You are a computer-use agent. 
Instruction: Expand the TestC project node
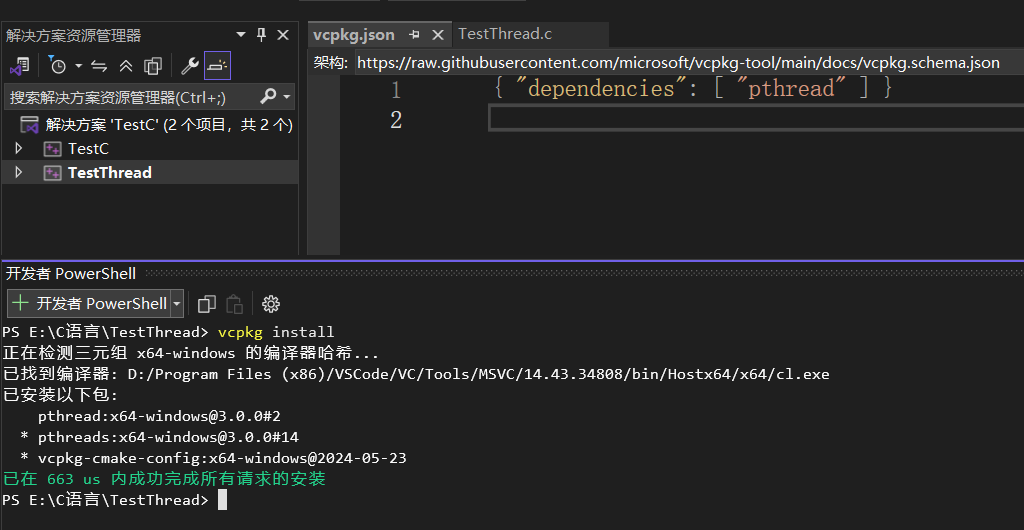tap(18, 149)
